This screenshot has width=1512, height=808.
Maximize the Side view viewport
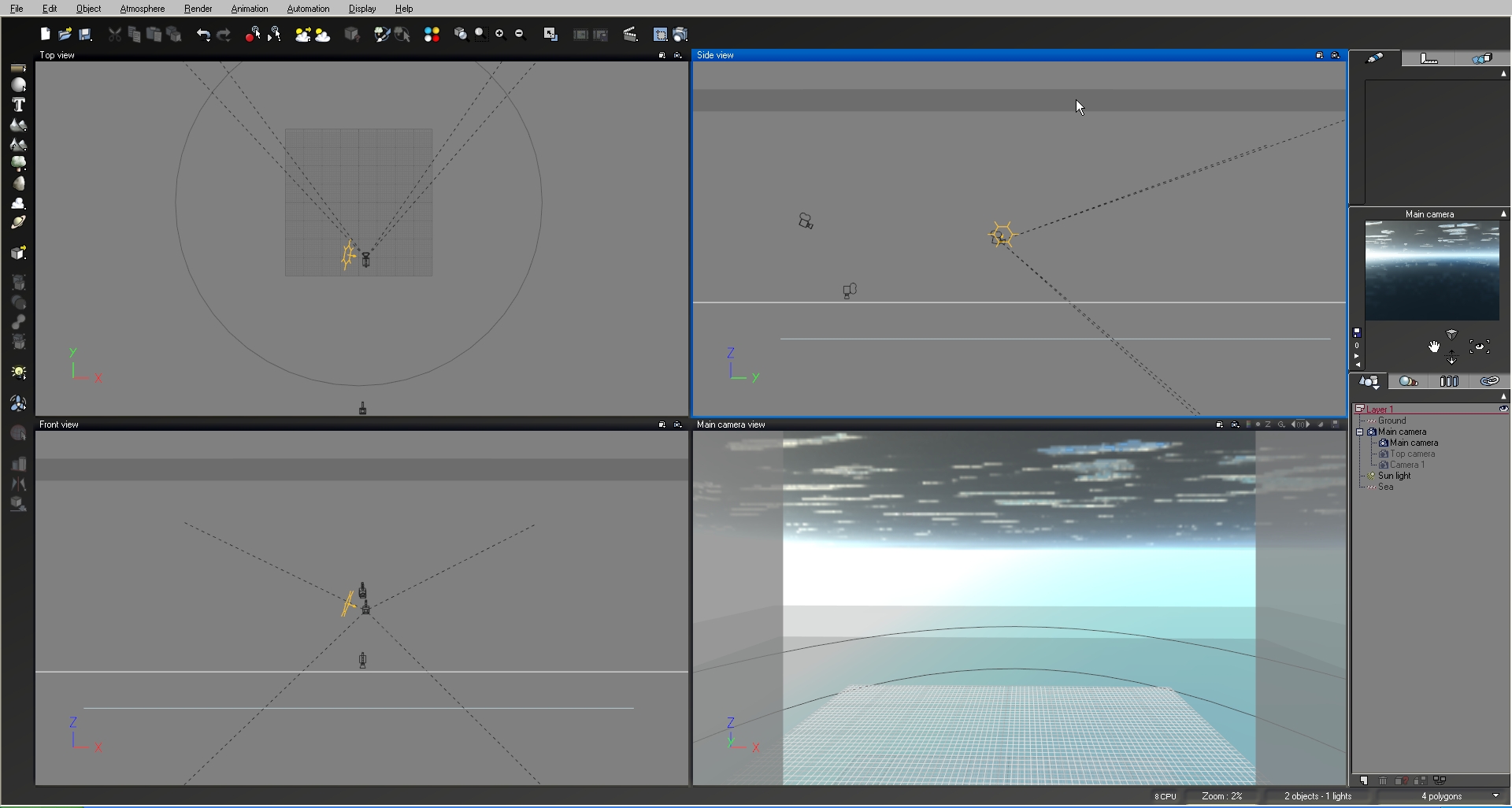point(1320,55)
